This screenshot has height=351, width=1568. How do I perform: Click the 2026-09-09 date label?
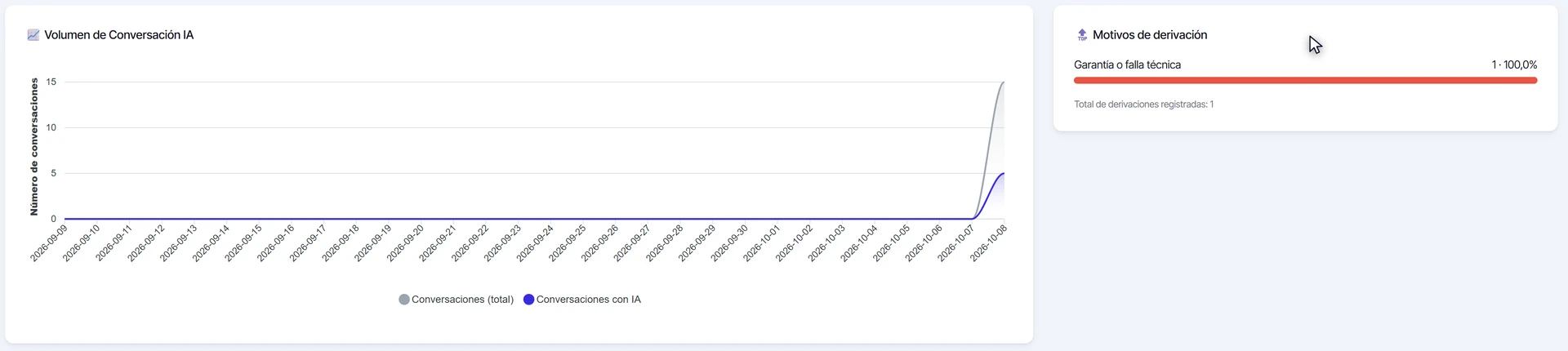(49, 243)
